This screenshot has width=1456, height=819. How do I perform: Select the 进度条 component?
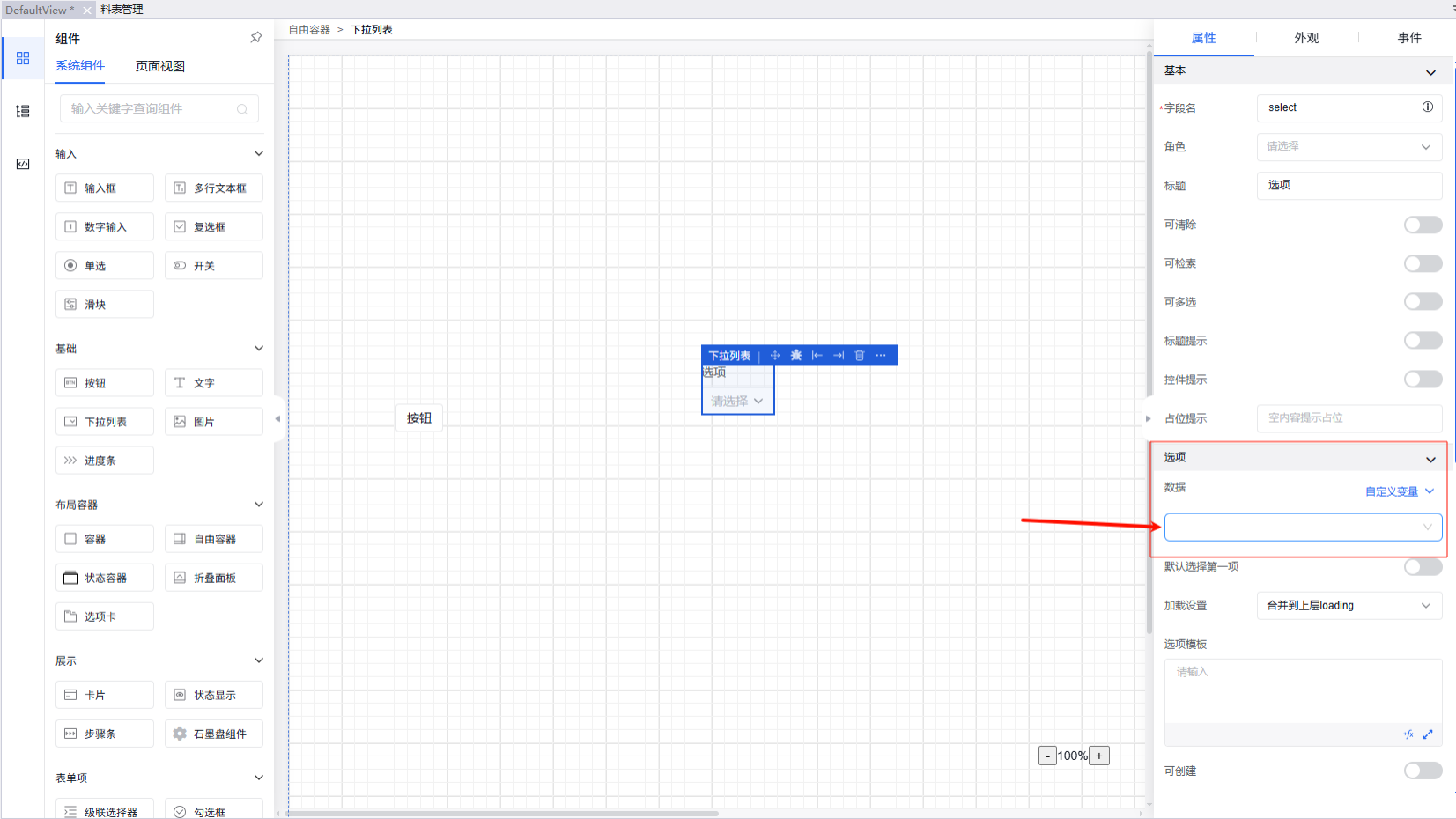[x=105, y=461]
